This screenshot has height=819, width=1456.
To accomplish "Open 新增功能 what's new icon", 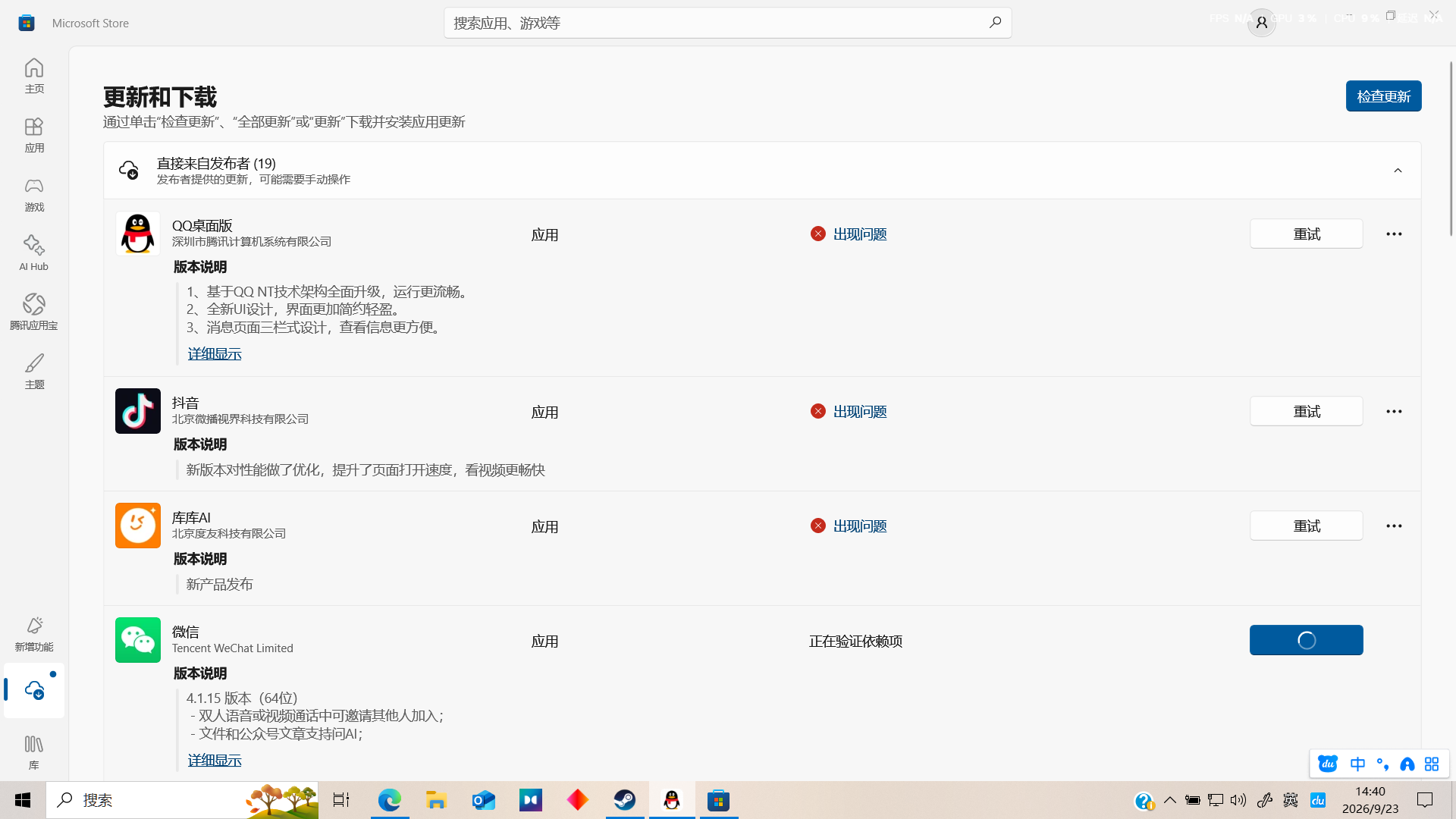I will pos(34,634).
